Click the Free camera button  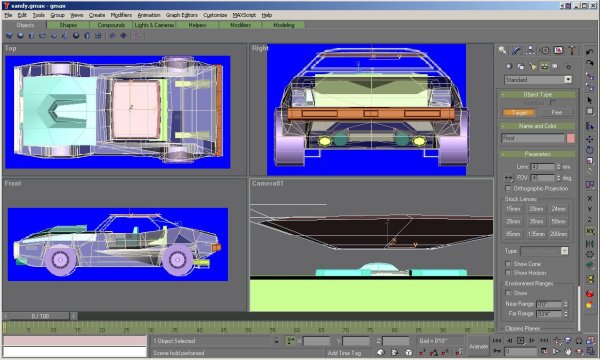(x=556, y=112)
